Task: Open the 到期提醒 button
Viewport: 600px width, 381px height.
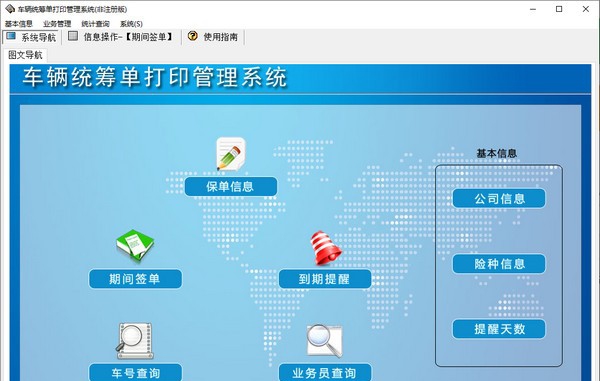Action: click(x=325, y=279)
